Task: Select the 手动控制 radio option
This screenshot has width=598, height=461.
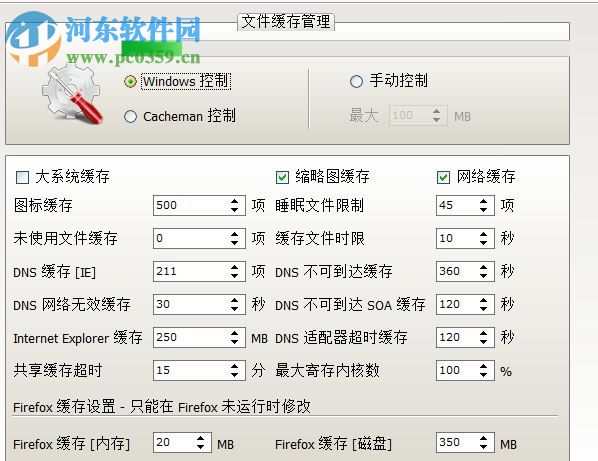Action: click(356, 81)
